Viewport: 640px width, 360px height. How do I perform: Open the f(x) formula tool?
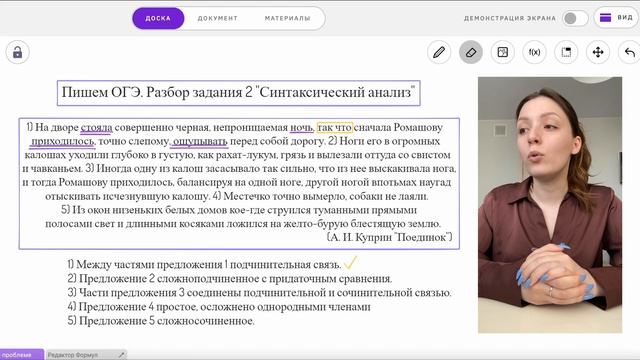click(534, 52)
